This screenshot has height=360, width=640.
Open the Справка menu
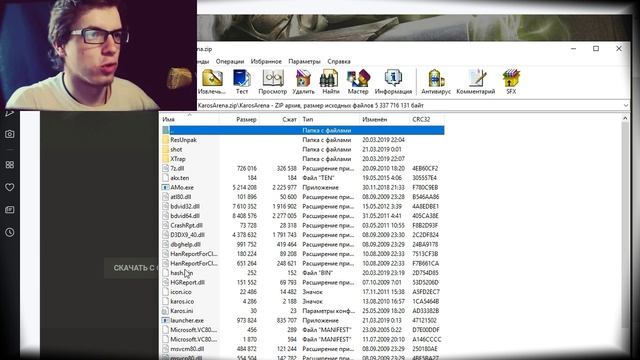pyautogui.click(x=339, y=61)
